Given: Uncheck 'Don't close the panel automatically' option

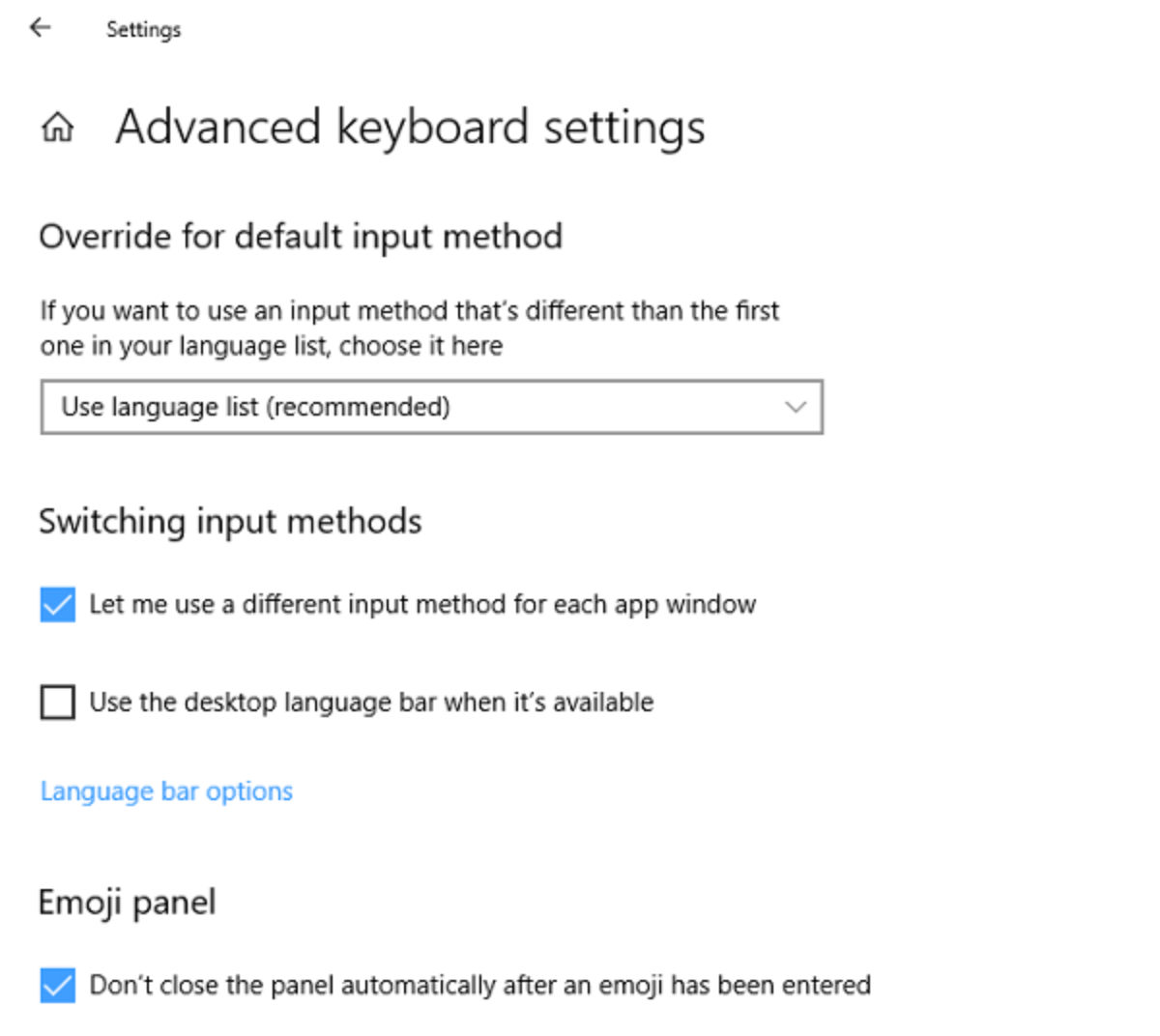Looking at the screenshot, I should [x=58, y=986].
